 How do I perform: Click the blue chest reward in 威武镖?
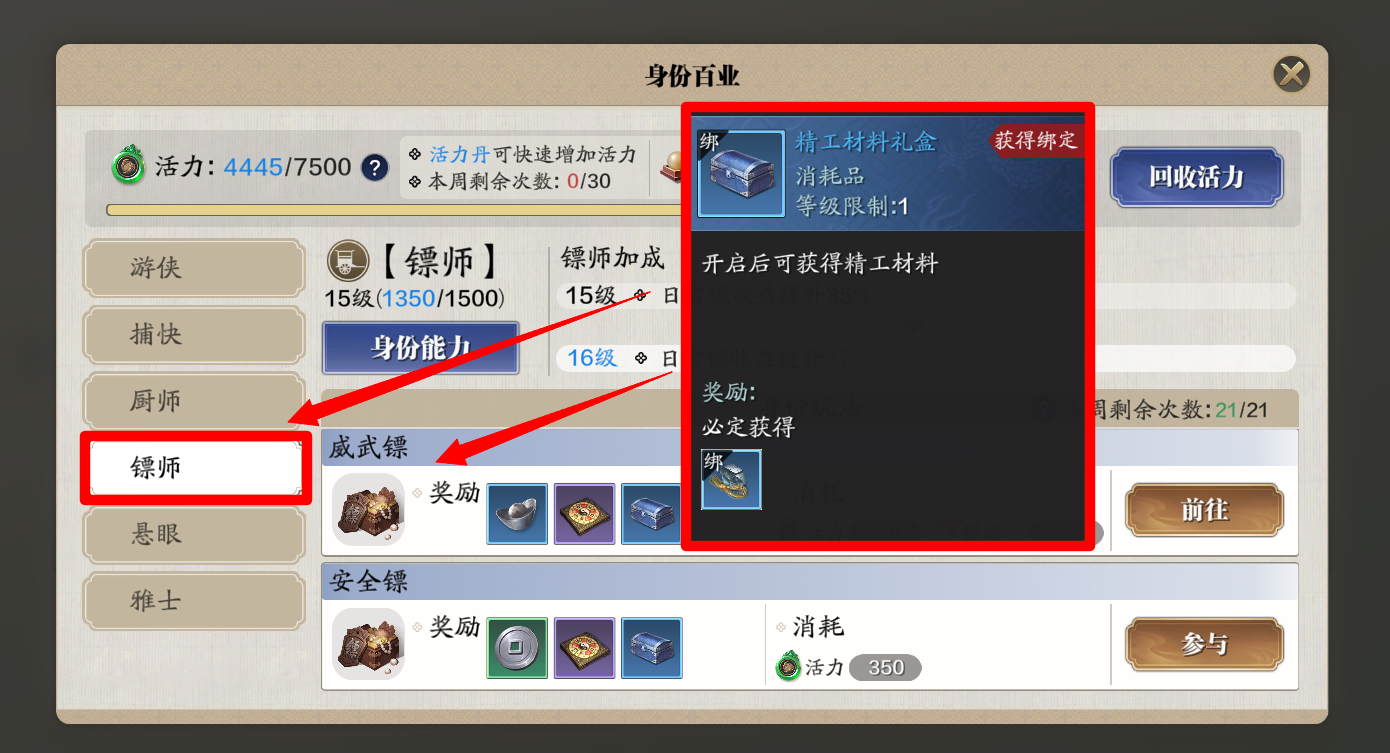[651, 514]
